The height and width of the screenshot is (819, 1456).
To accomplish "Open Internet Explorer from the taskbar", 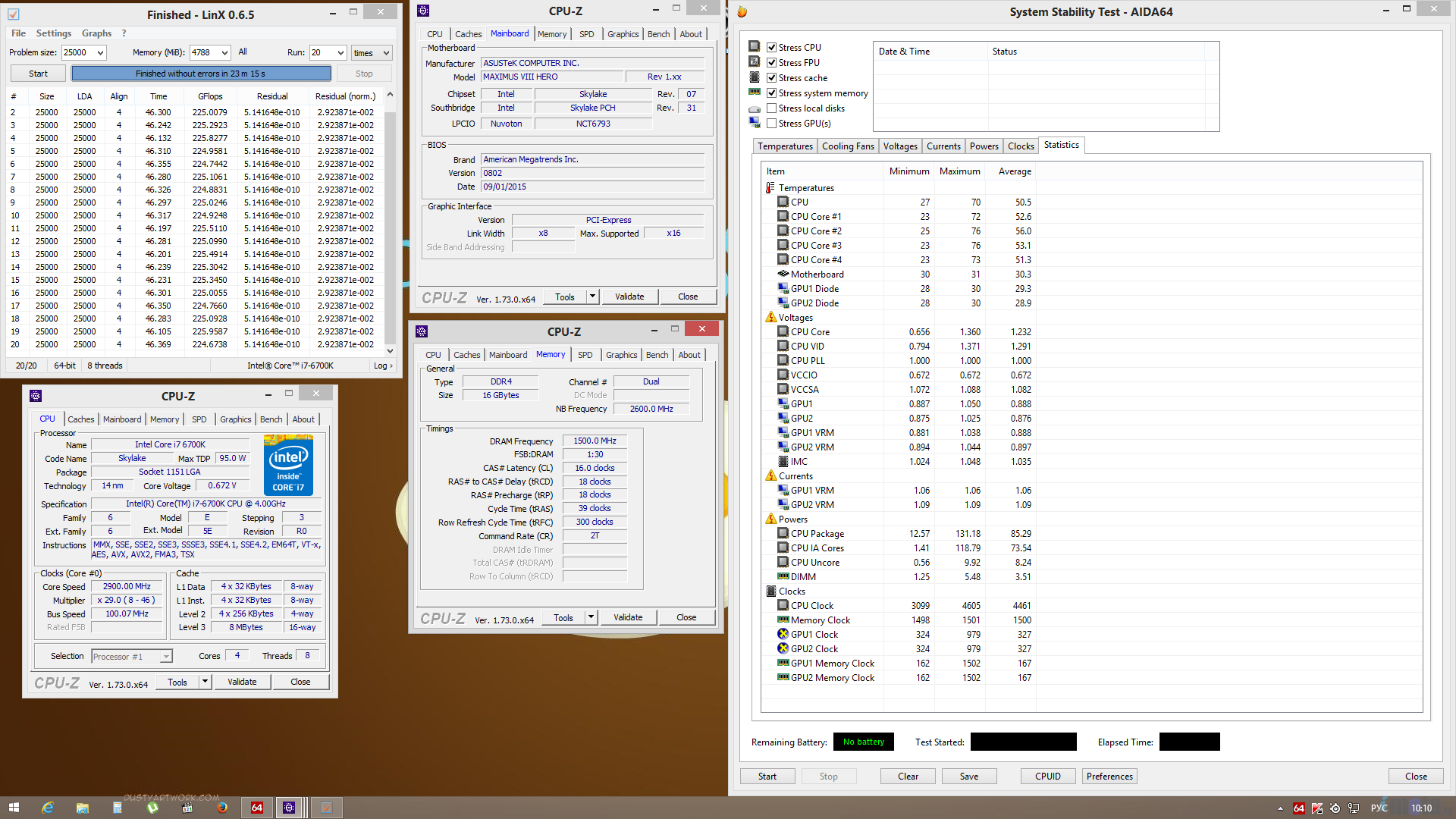I will tap(48, 808).
